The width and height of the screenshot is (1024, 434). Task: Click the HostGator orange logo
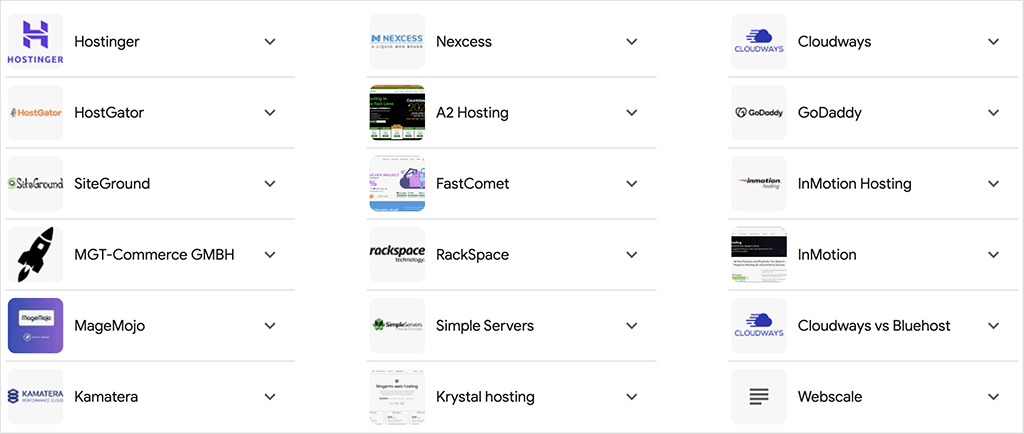click(35, 112)
